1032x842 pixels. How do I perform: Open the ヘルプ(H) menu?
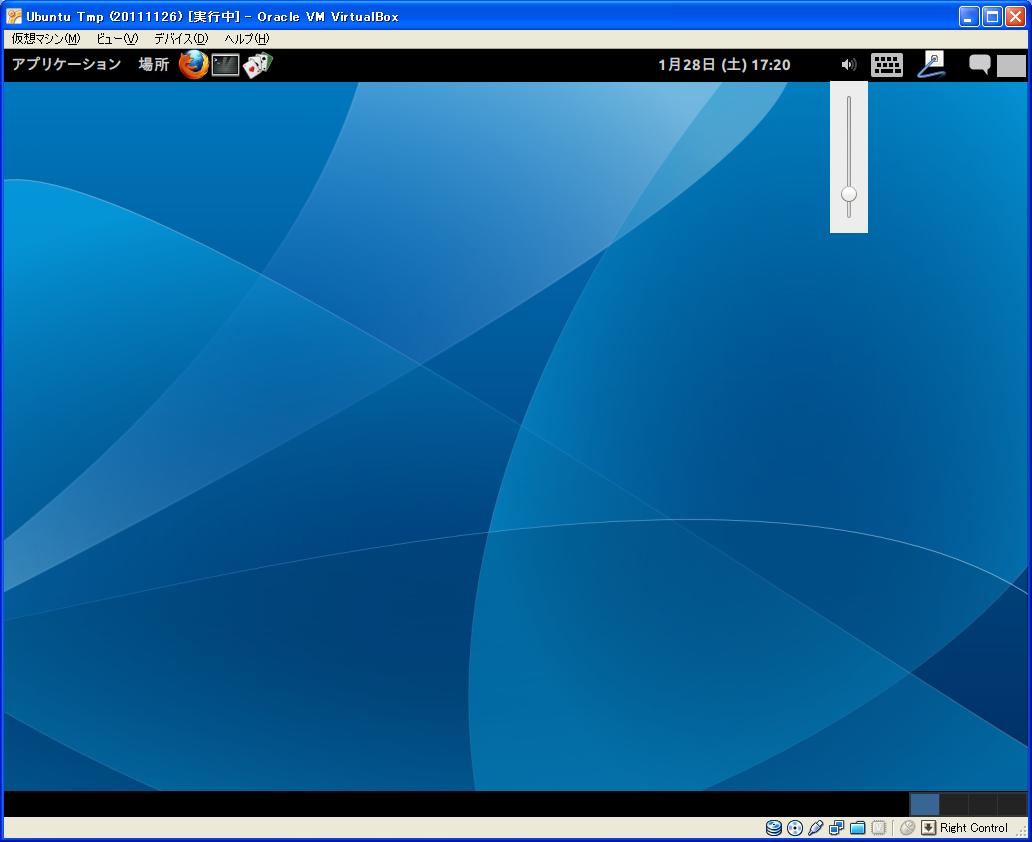(247, 39)
